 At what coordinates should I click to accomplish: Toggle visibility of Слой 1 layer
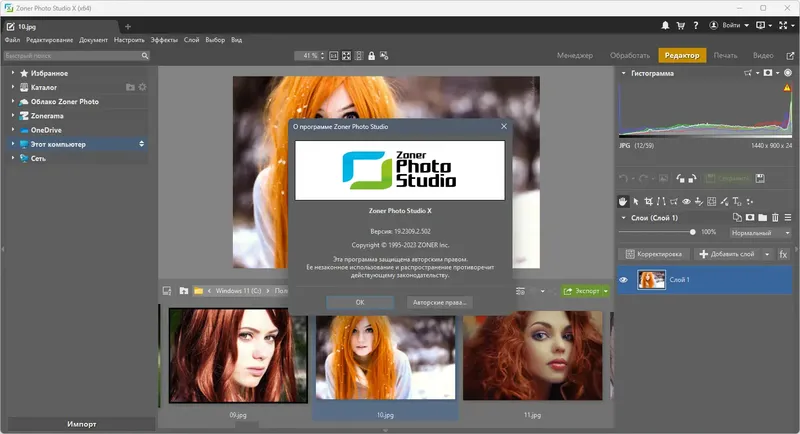pyautogui.click(x=623, y=279)
